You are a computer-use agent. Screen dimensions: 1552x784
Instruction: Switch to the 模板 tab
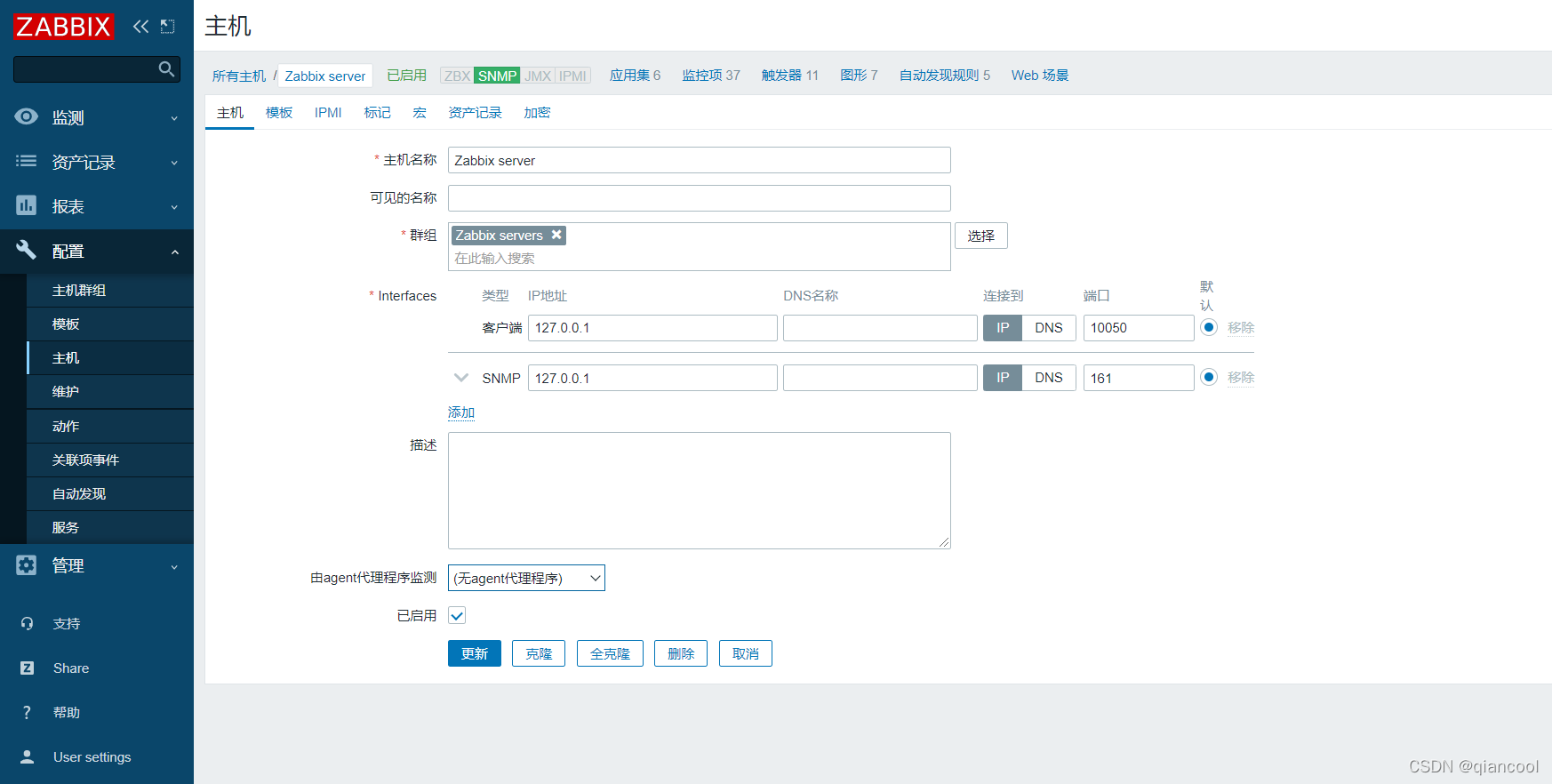tap(279, 113)
